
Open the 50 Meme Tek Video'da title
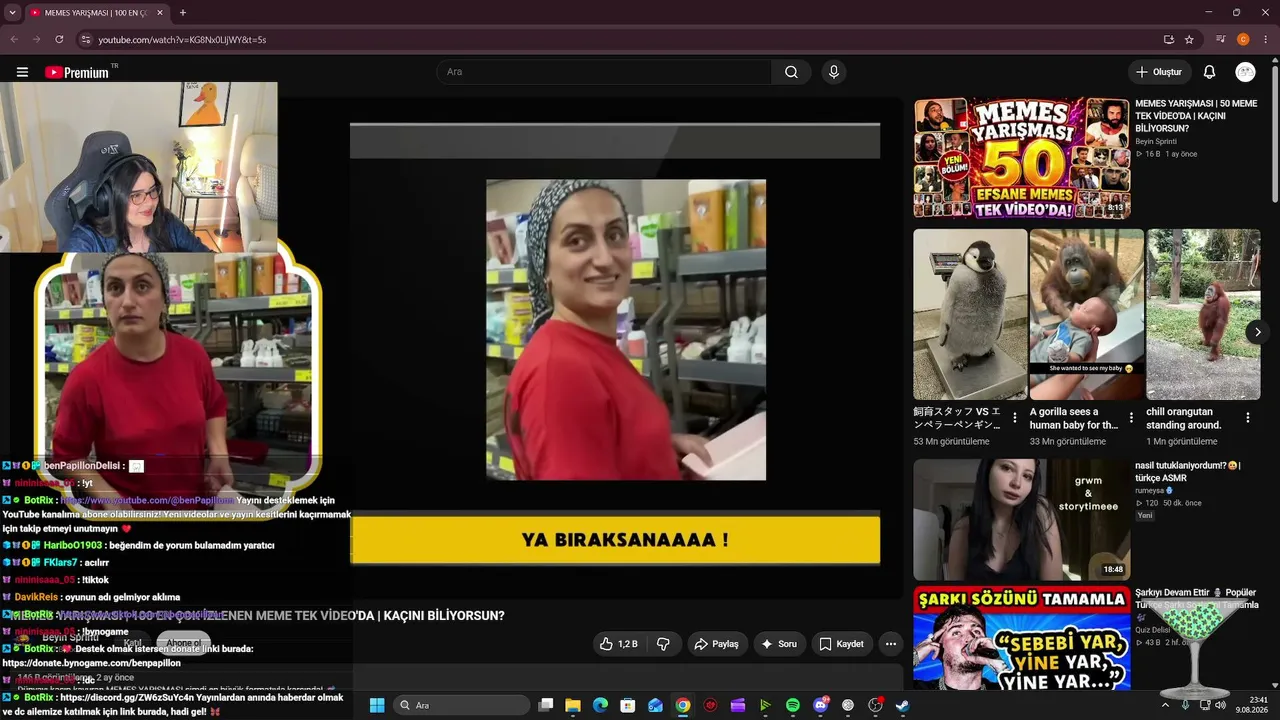click(x=1196, y=116)
